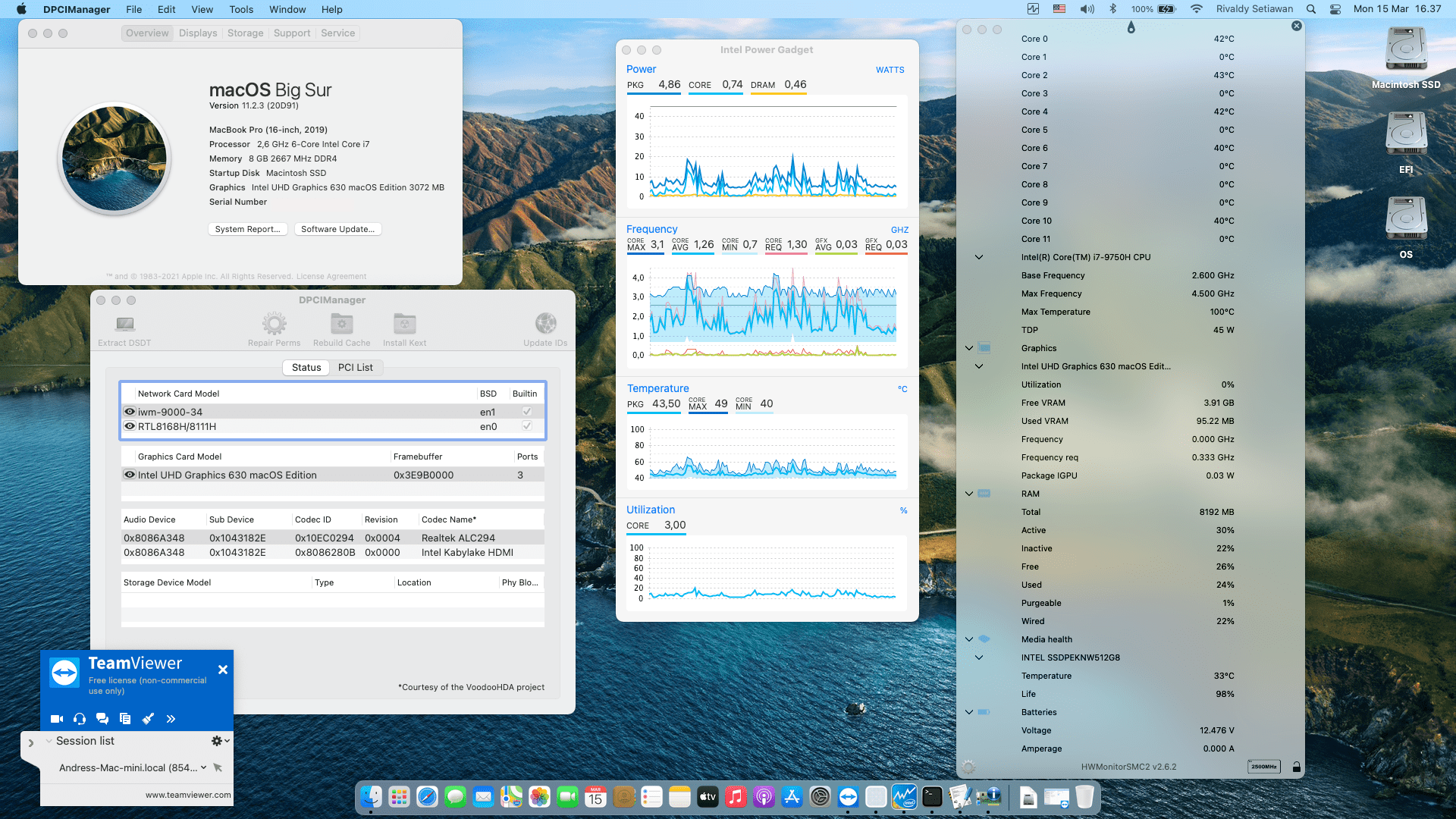Open Intel Power Gadget in the Dock
This screenshot has height=819, width=1456.
(904, 797)
